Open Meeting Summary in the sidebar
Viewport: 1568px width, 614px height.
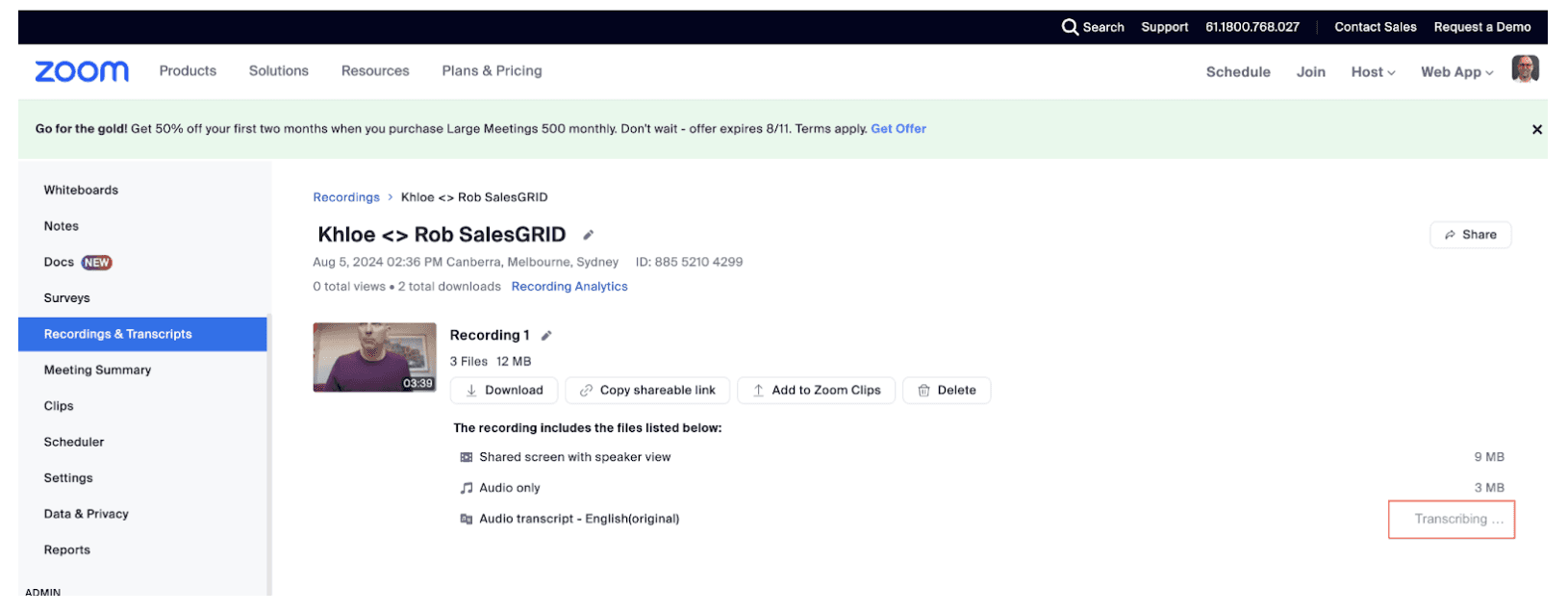click(97, 371)
